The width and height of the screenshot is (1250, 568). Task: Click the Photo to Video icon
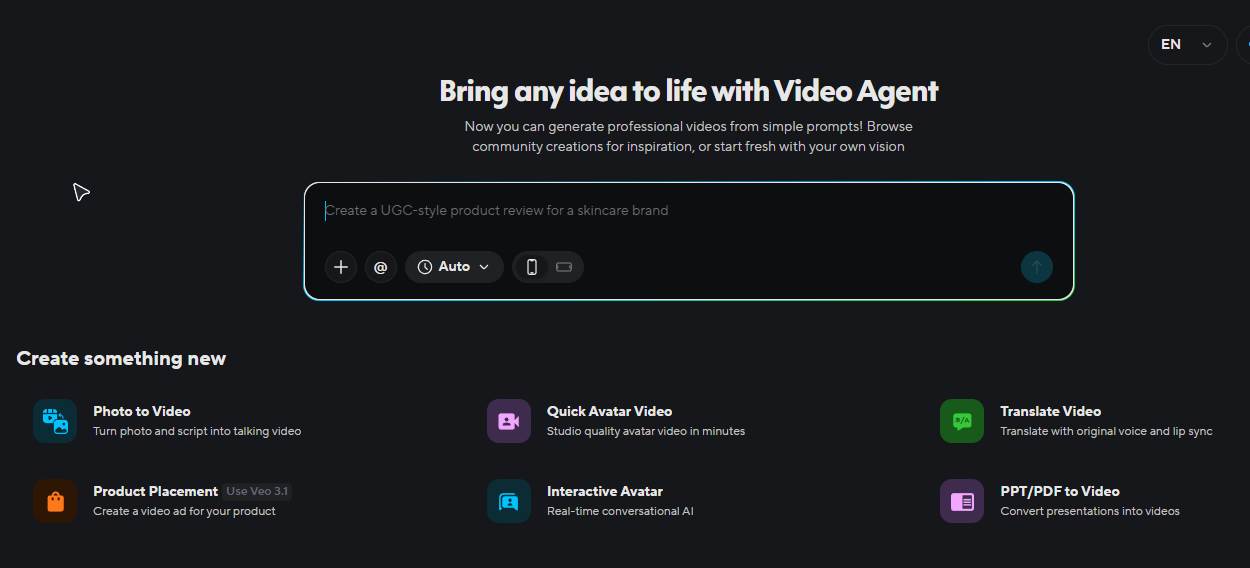pos(55,421)
